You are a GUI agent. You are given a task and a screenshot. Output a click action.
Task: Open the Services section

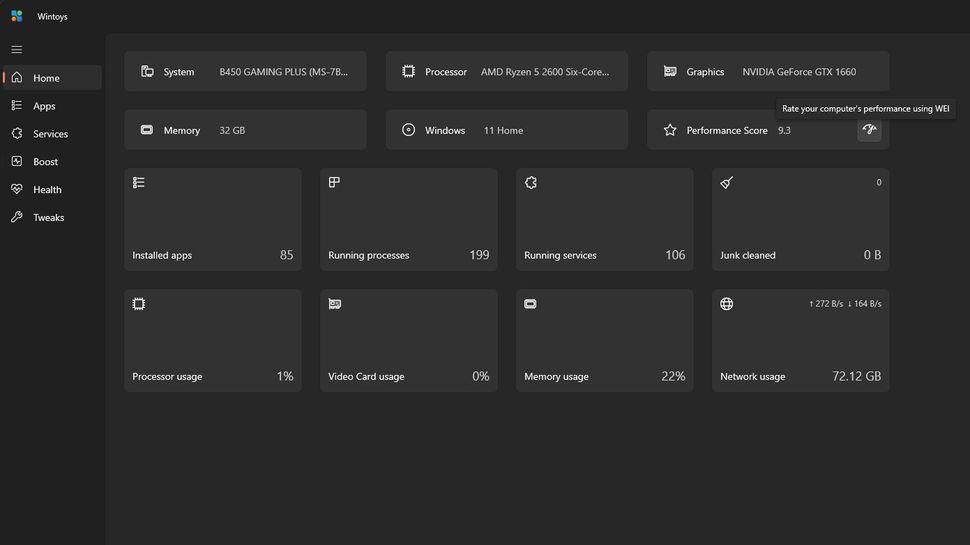click(x=52, y=134)
